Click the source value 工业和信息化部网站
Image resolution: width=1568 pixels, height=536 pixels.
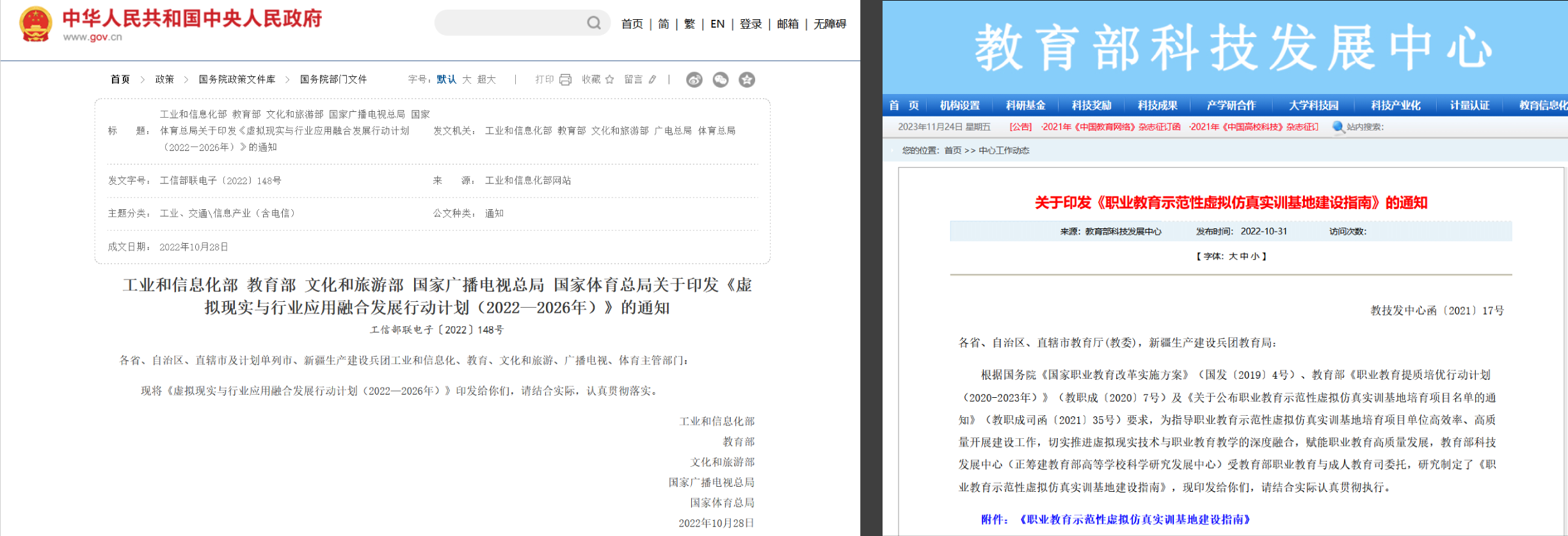(528, 180)
